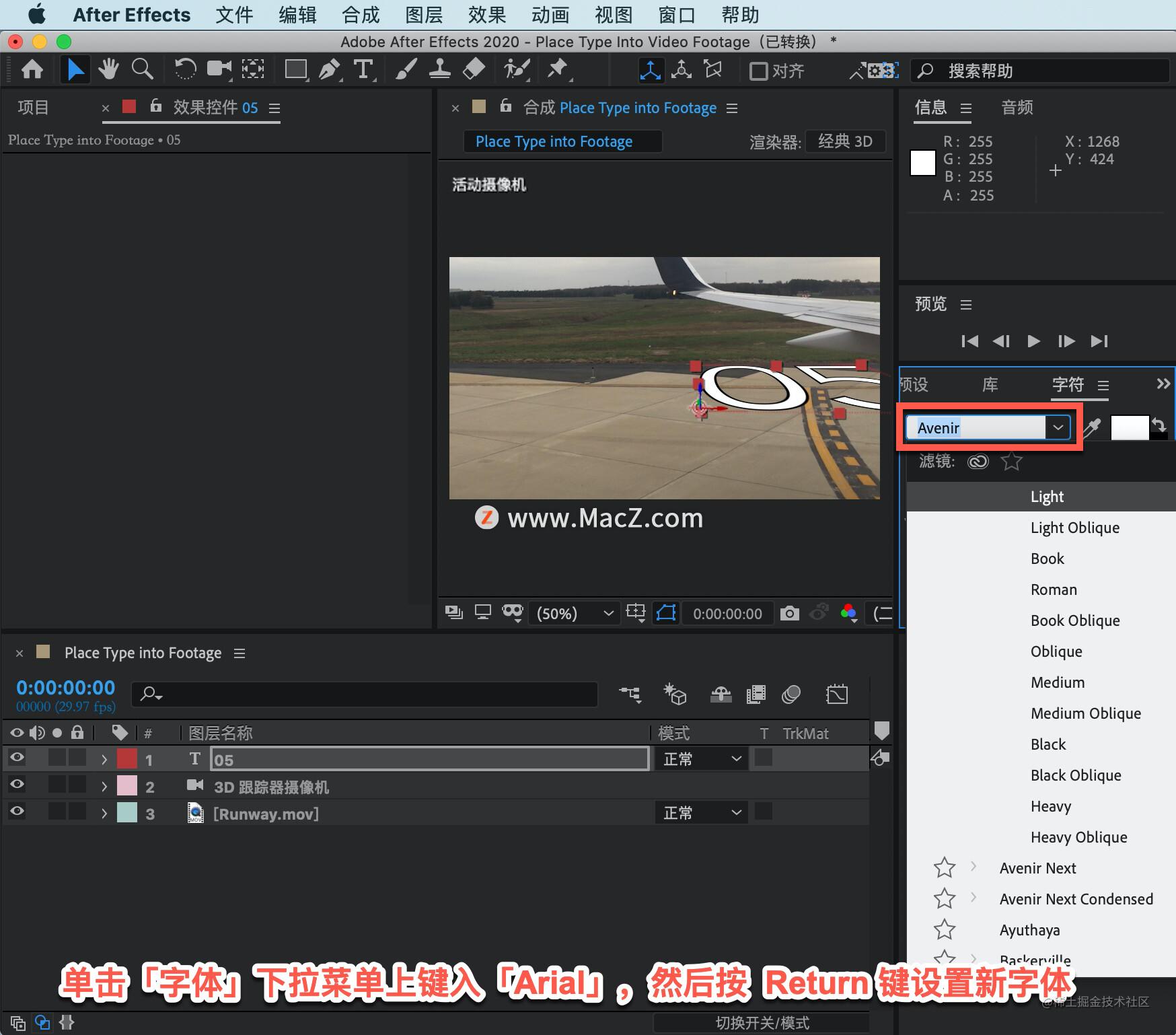Choose the Medium font style
The height and width of the screenshot is (1035, 1176).
(1058, 682)
